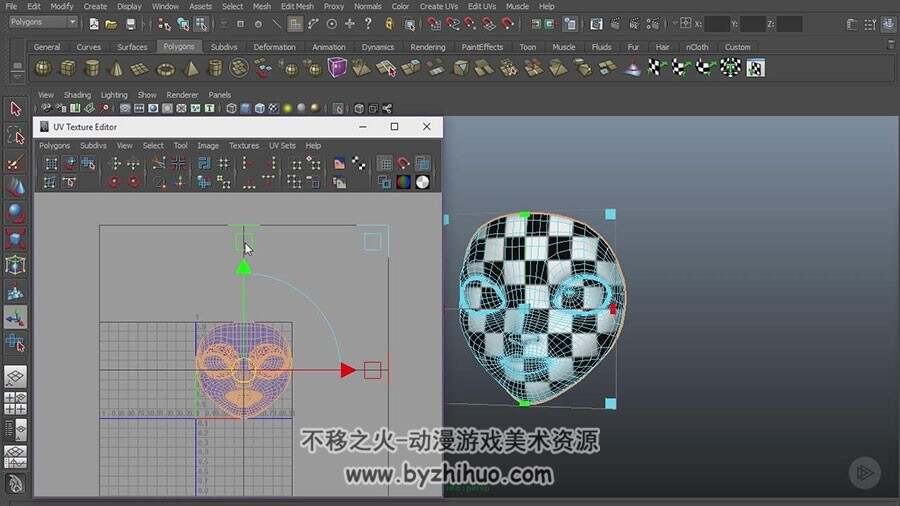Open the viewport Panels menu
This screenshot has height=506, width=900.
coord(220,95)
